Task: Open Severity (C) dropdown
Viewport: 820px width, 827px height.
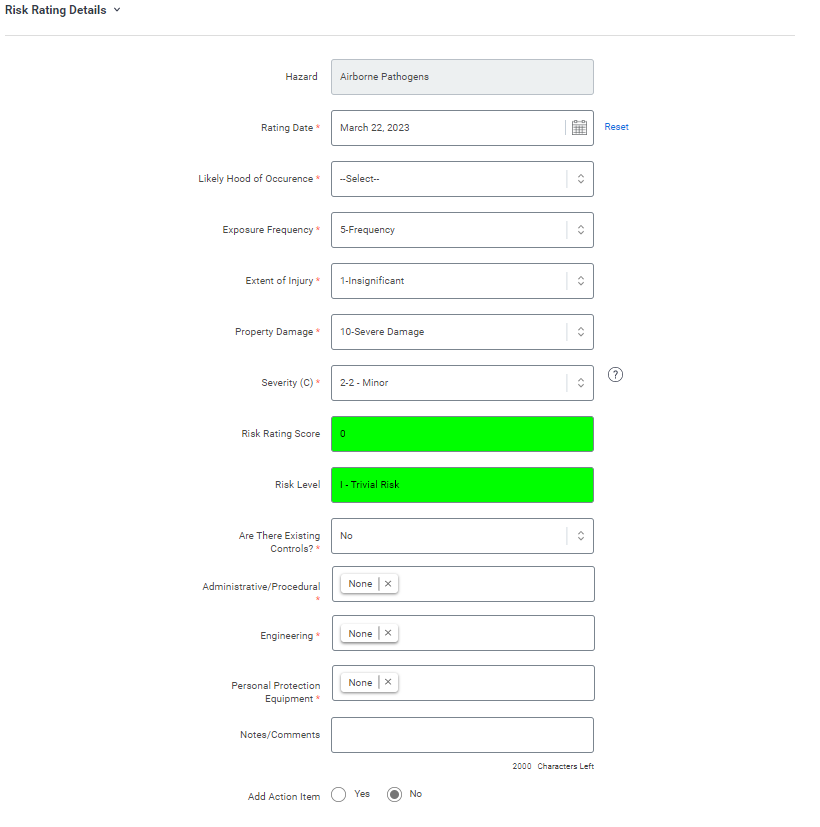Action: click(462, 383)
